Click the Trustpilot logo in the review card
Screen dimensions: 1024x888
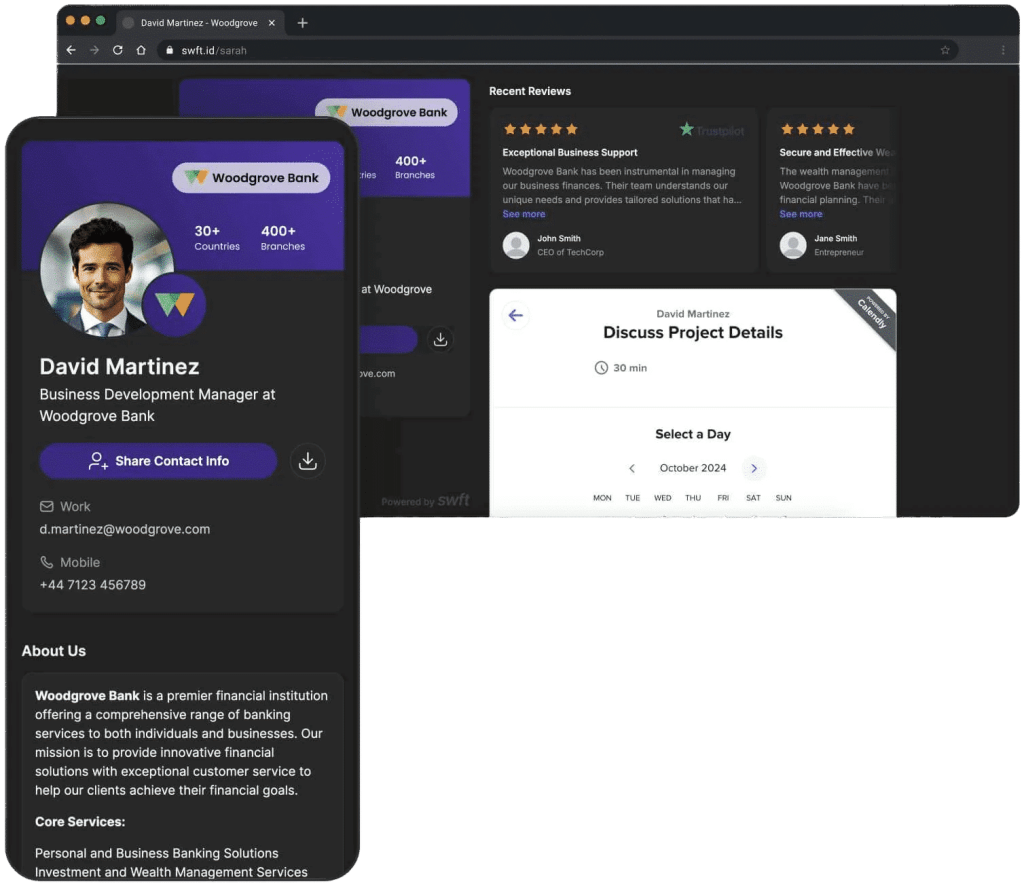(x=712, y=130)
